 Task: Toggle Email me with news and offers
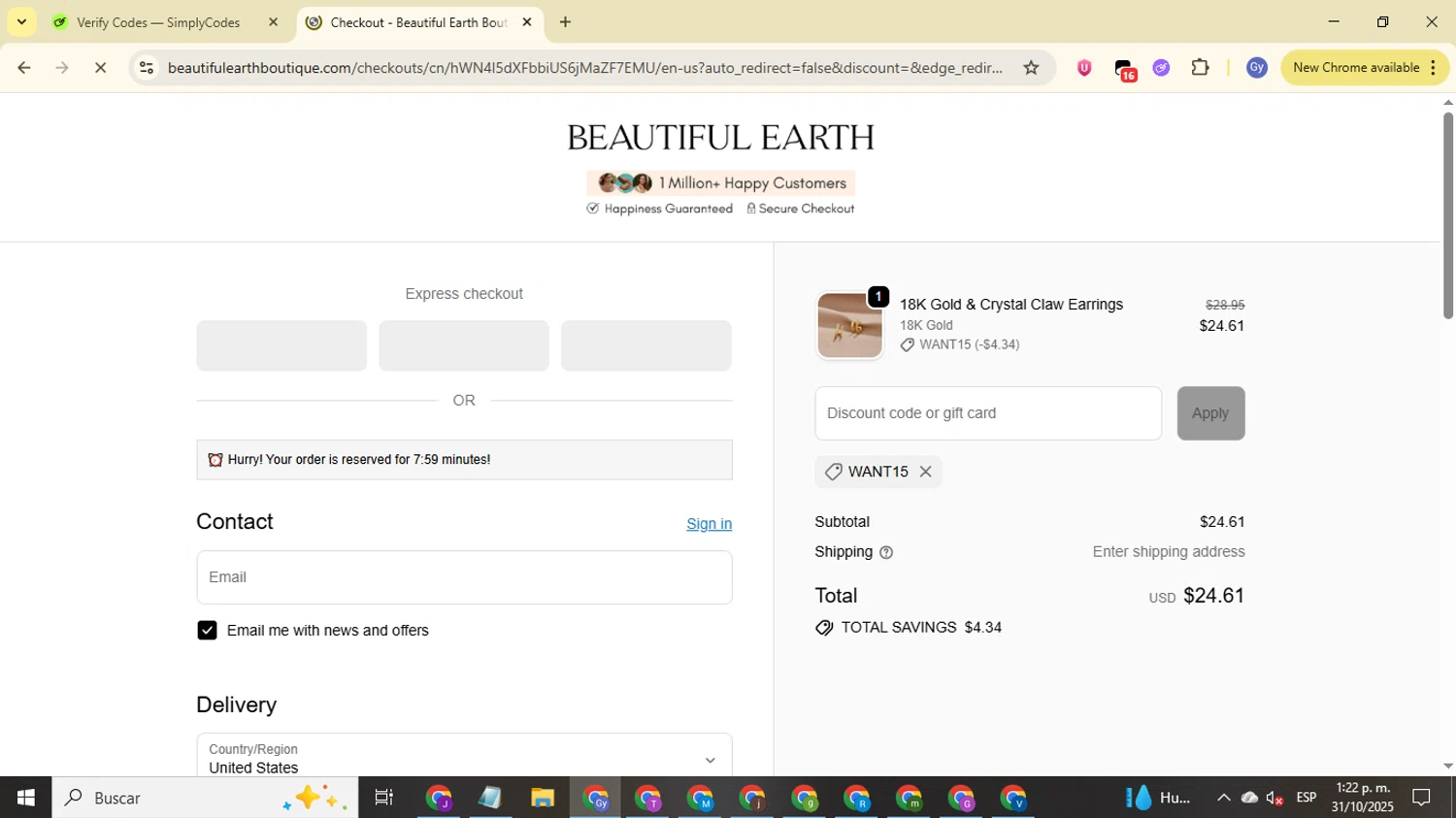[x=207, y=631]
